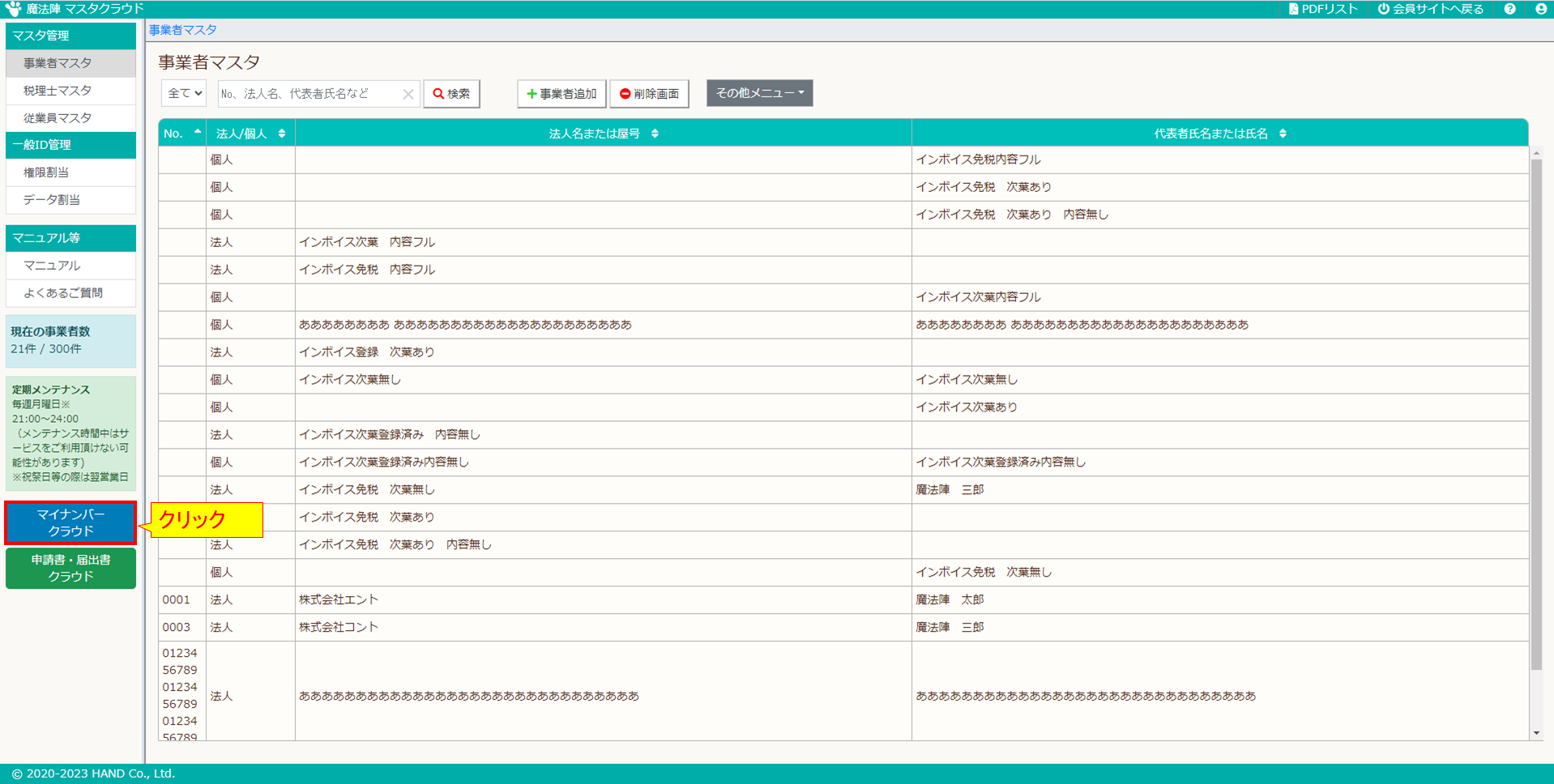Viewport: 1554px width, 784px height.
Task: Click 会員サイトへ戻る link
Action: [1431, 9]
